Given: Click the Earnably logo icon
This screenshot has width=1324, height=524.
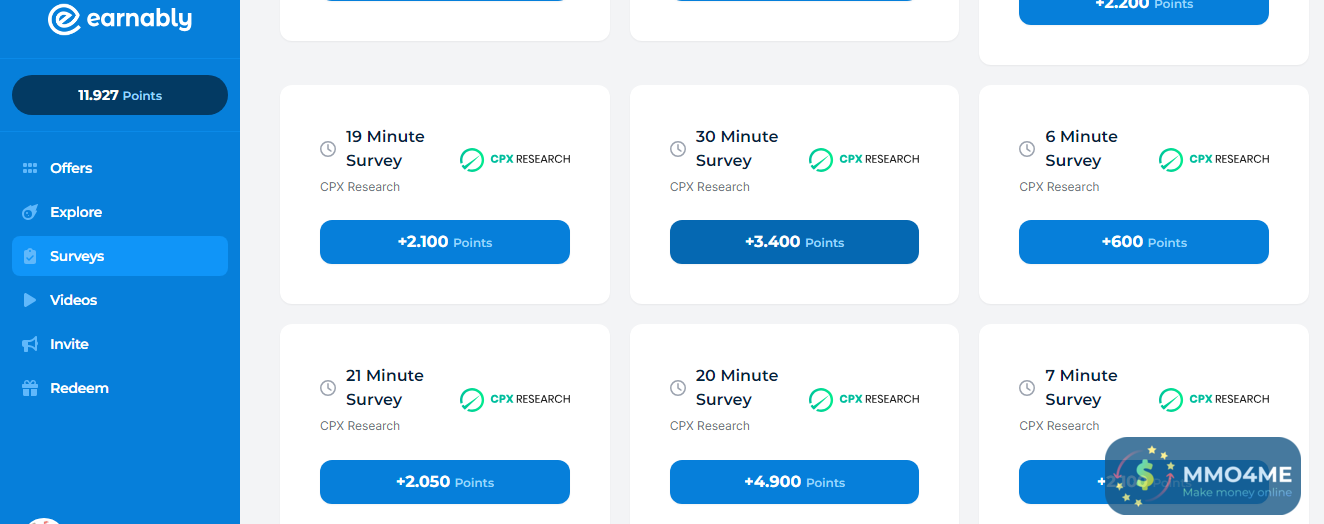Looking at the screenshot, I should click(x=64, y=19).
